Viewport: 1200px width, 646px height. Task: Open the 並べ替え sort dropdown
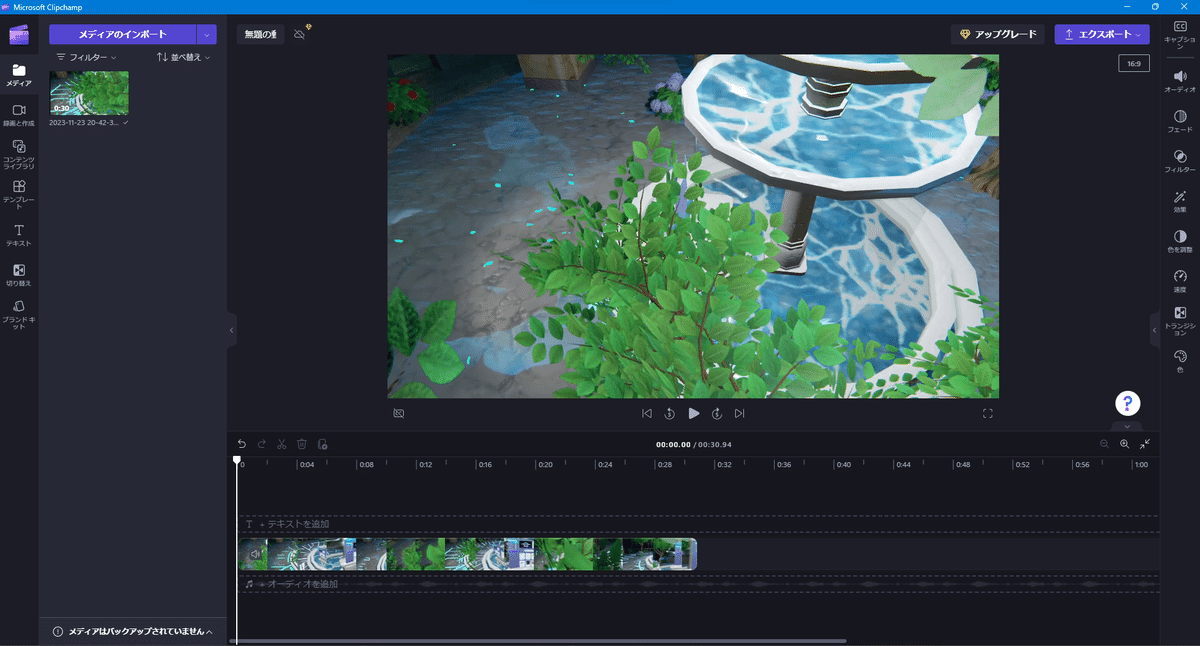coord(183,58)
